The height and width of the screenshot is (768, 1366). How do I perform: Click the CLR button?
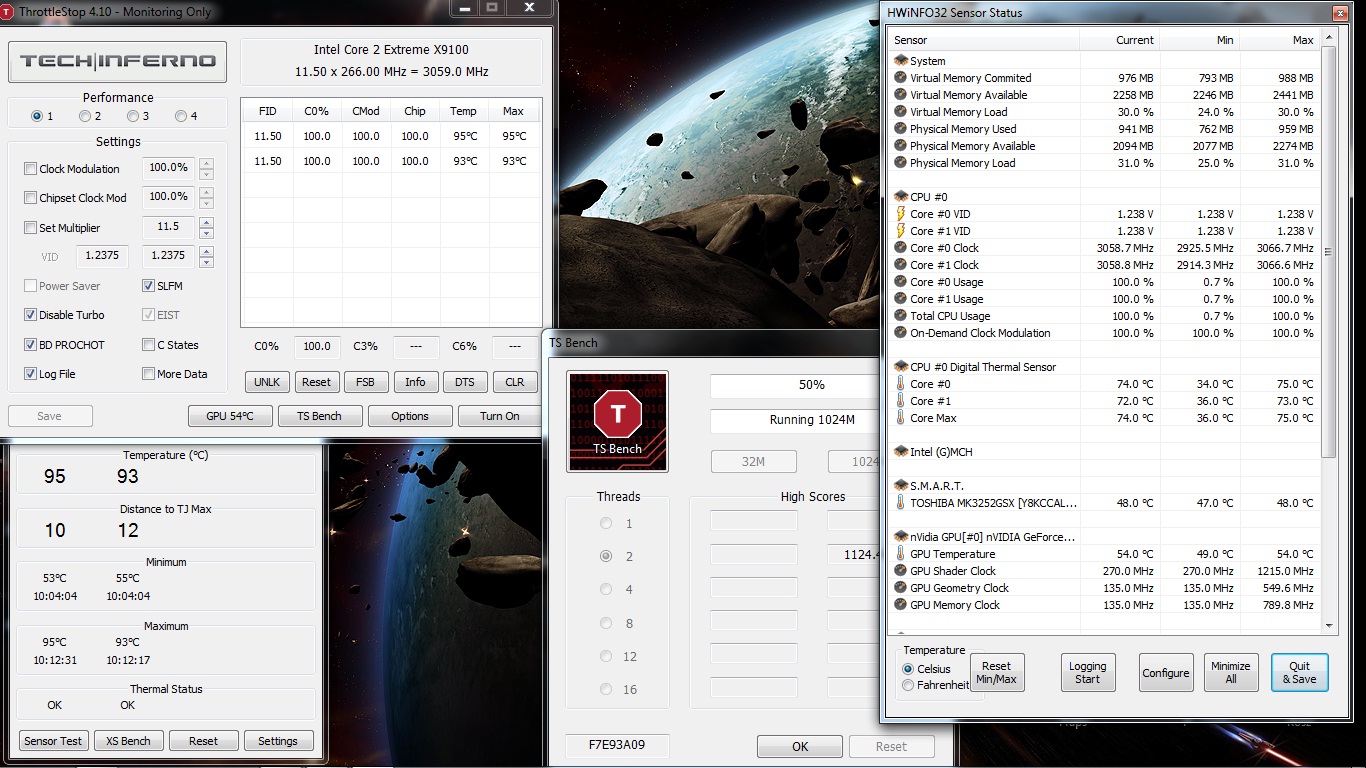514,382
